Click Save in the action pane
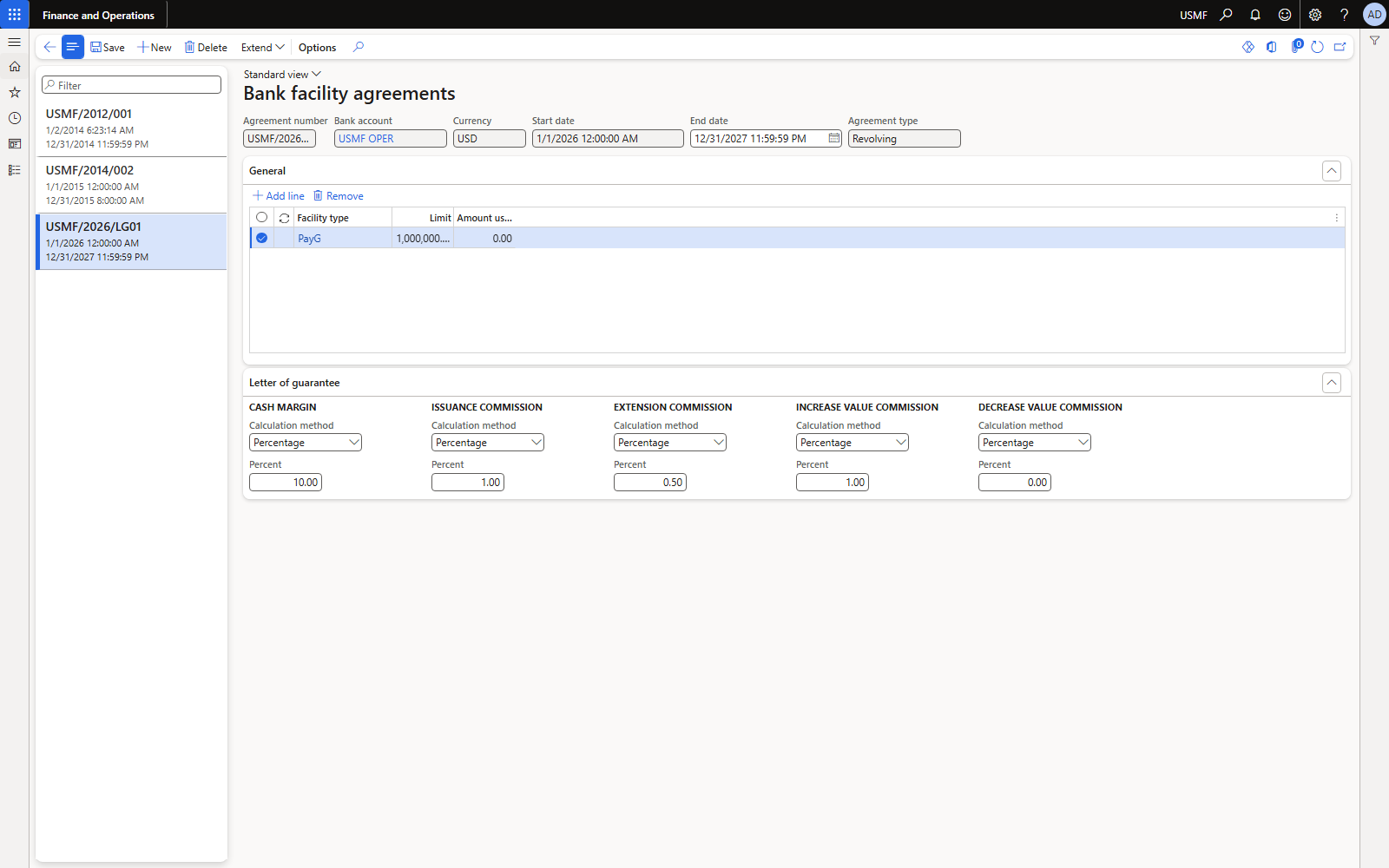The width and height of the screenshot is (1389, 868). coord(108,48)
